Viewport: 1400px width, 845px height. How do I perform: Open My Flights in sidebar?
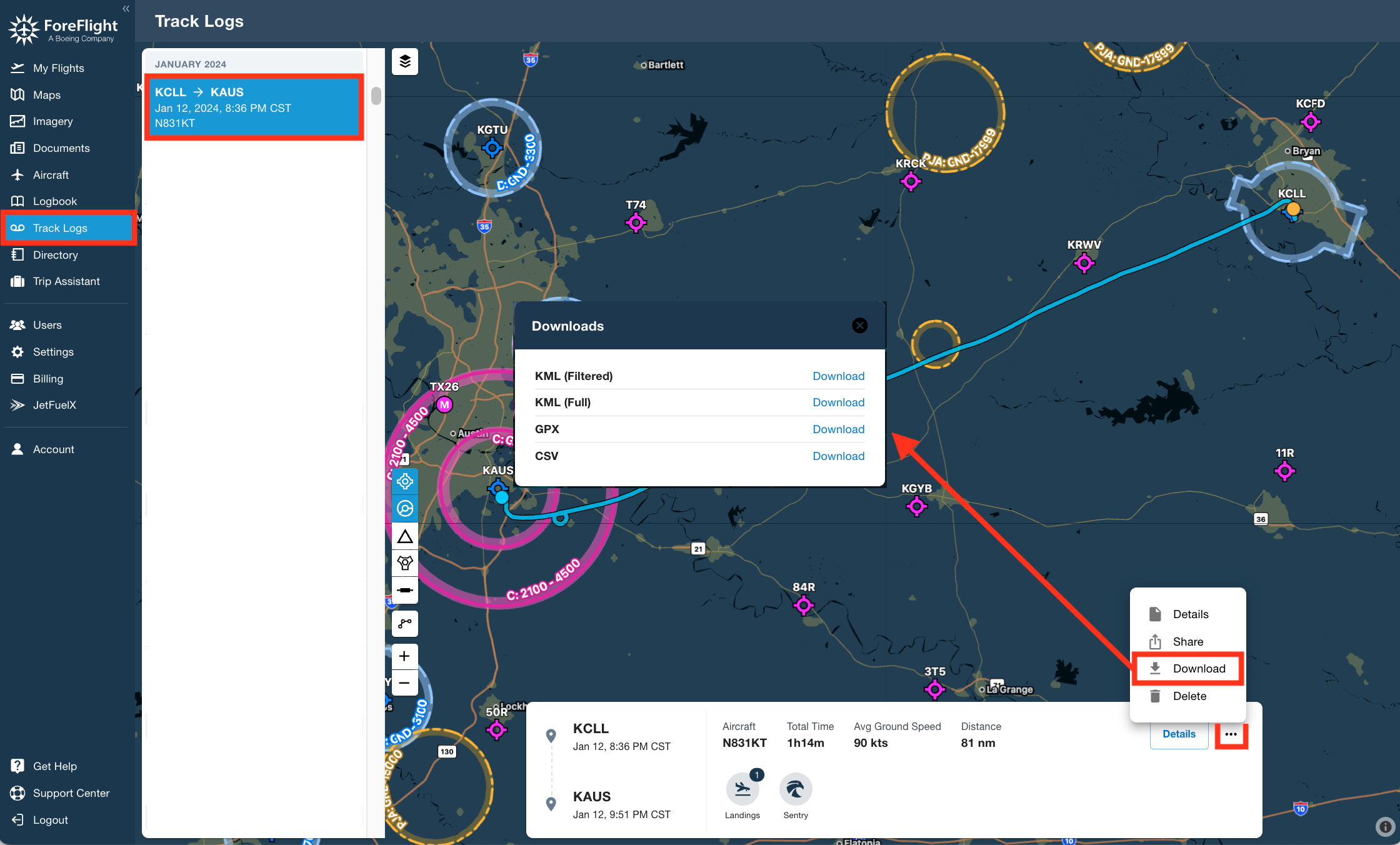coord(58,68)
